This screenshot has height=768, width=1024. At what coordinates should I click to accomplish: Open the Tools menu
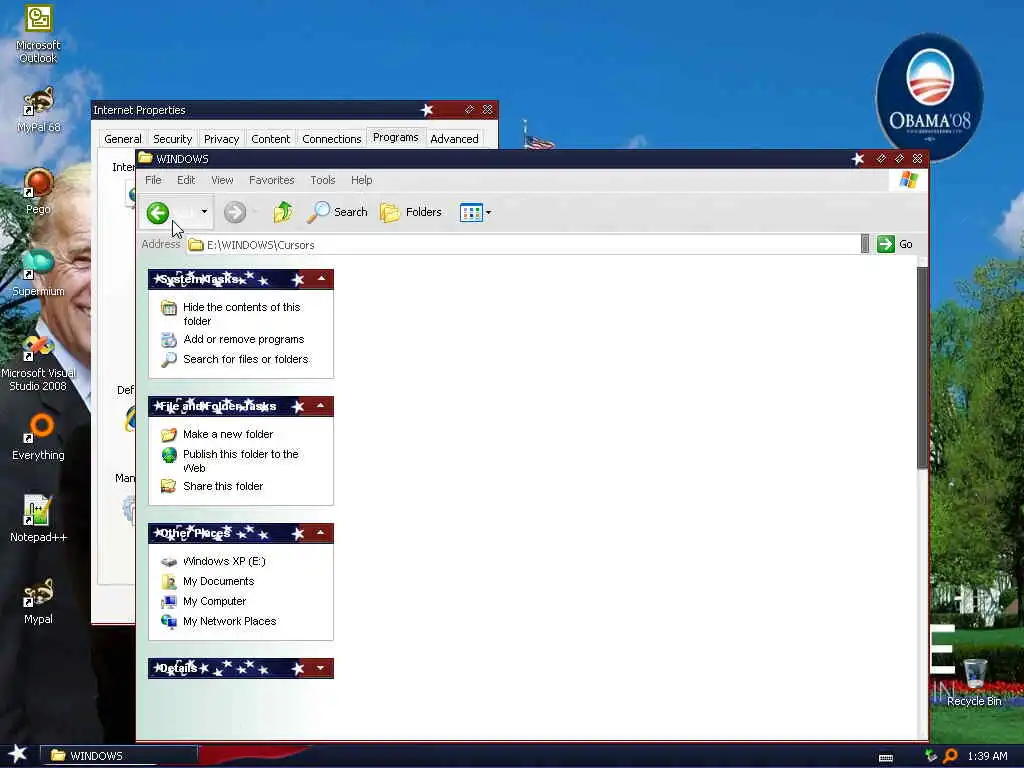pos(323,180)
